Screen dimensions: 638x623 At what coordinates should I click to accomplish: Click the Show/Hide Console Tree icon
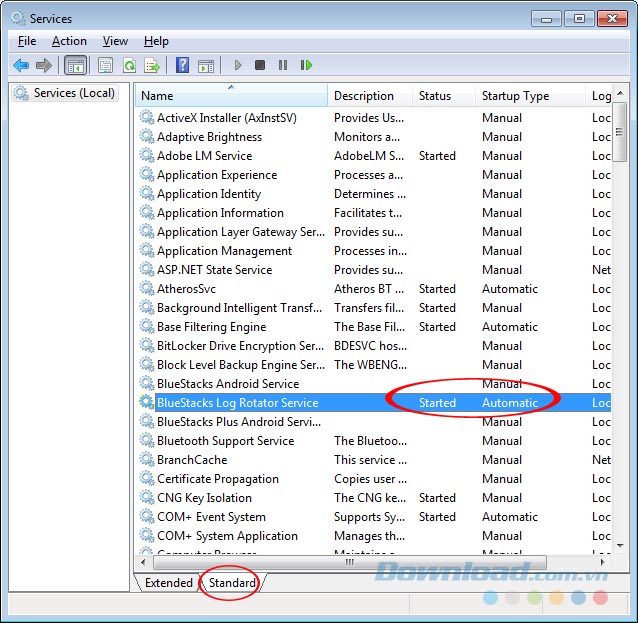click(x=75, y=65)
